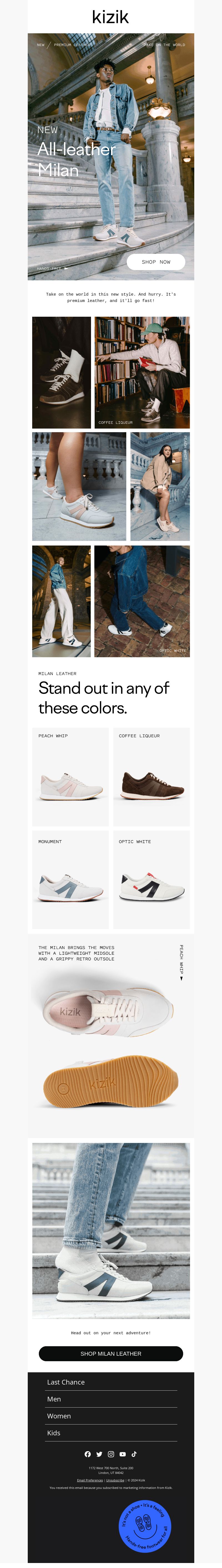Open the TikTok icon in footer

[x=134, y=1454]
